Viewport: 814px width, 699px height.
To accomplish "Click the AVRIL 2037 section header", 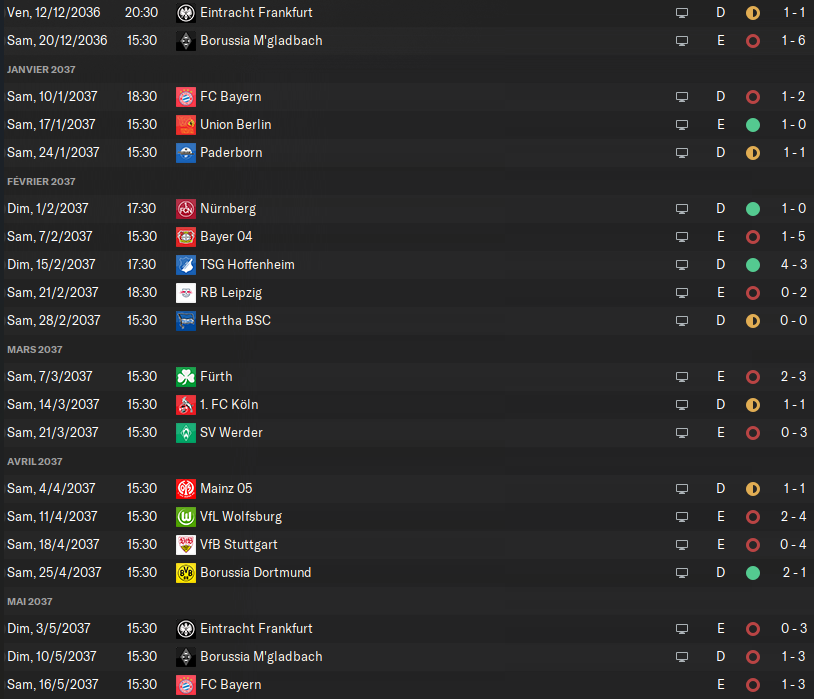I will (x=35, y=462).
